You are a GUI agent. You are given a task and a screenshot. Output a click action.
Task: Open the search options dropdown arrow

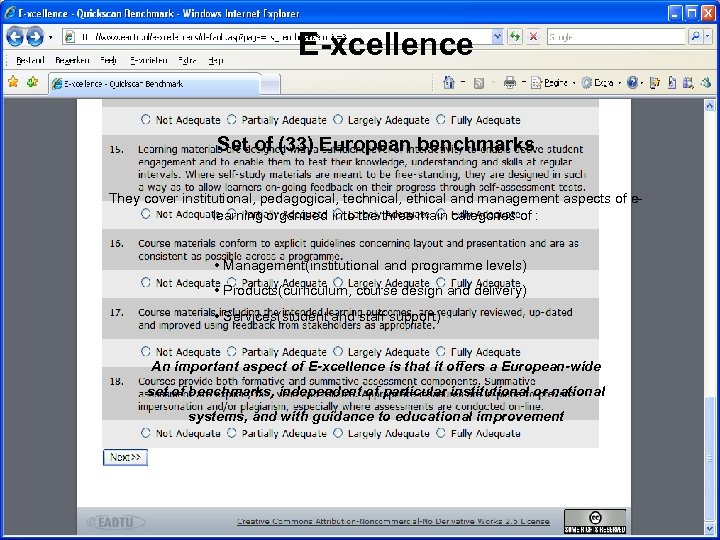coord(708,36)
